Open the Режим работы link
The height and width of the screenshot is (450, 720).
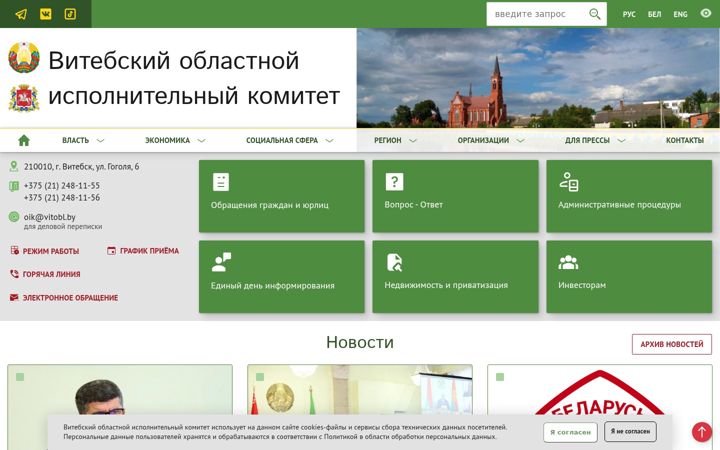pos(51,251)
